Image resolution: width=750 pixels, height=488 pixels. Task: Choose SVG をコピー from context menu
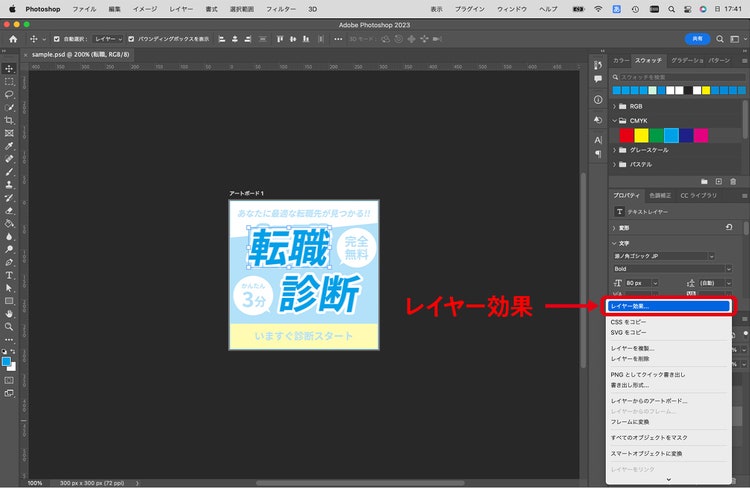(x=668, y=333)
